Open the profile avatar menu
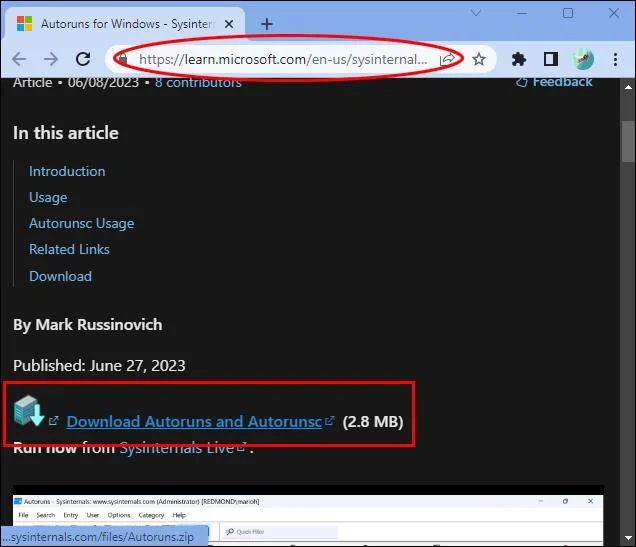636x547 pixels. (x=583, y=59)
